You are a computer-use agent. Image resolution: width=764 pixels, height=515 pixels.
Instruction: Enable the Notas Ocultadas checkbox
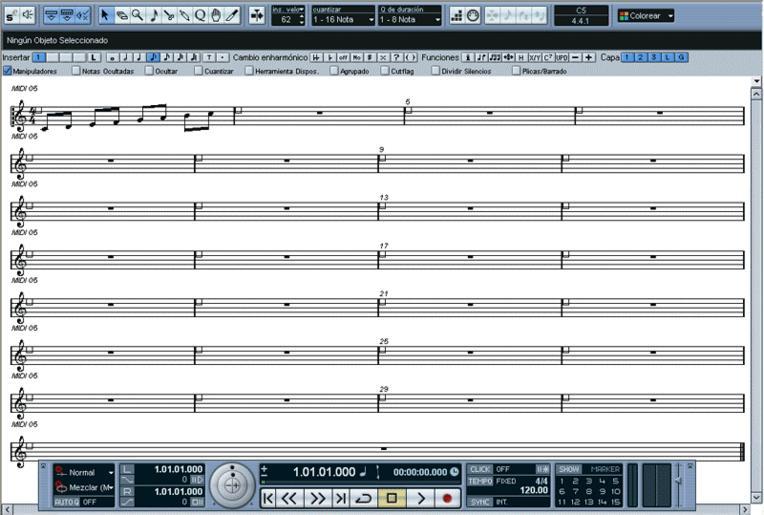click(76, 71)
